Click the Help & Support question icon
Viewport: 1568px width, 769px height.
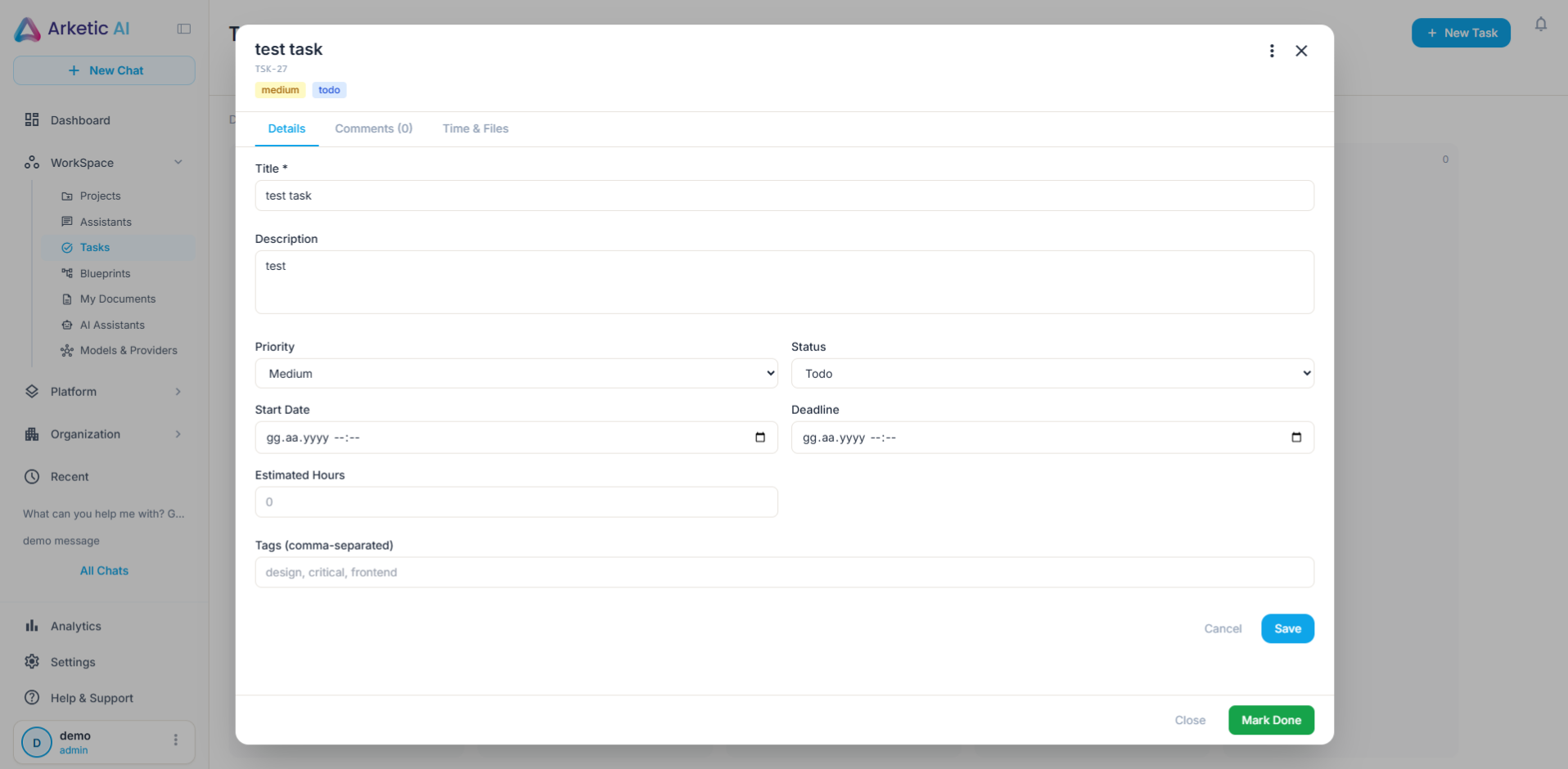coord(32,698)
